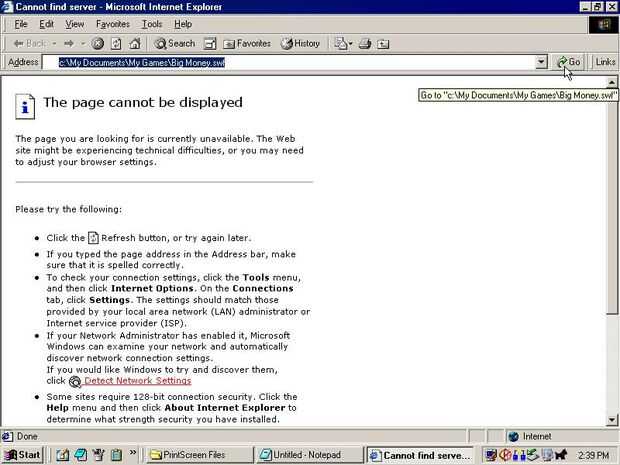Click the disabled Back toolbar button
Image resolution: width=620 pixels, height=465 pixels.
click(x=29, y=43)
